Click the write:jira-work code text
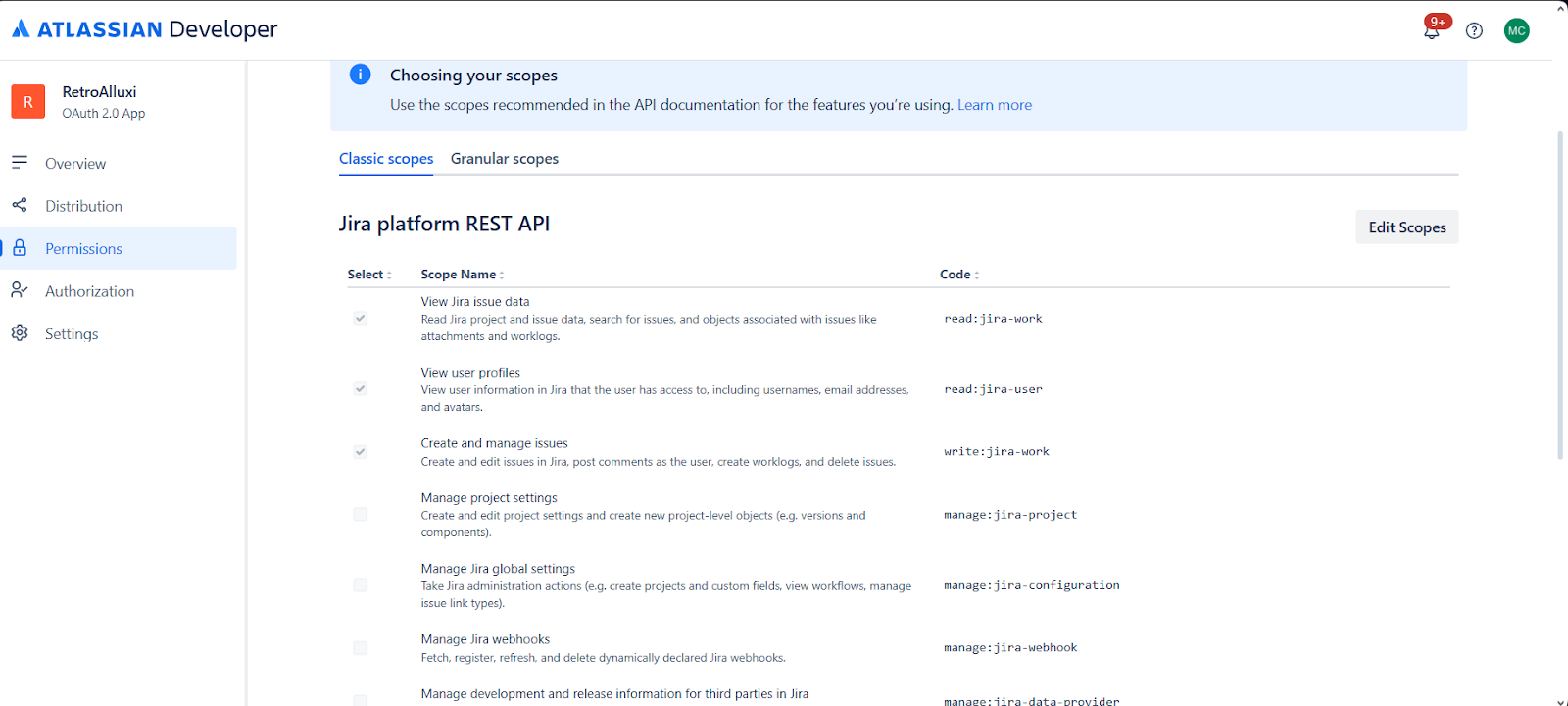This screenshot has height=706, width=1568. 997,452
